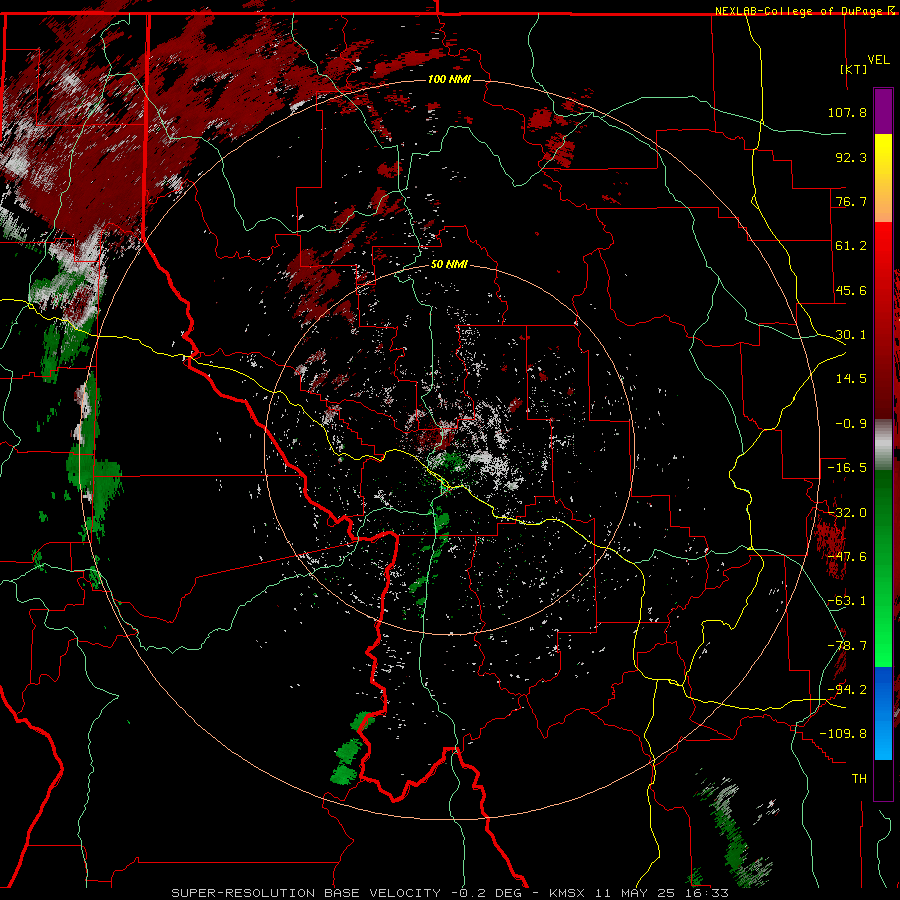Click the 50 NMI range ring label
Image resolution: width=900 pixels, height=900 pixels.
(449, 264)
